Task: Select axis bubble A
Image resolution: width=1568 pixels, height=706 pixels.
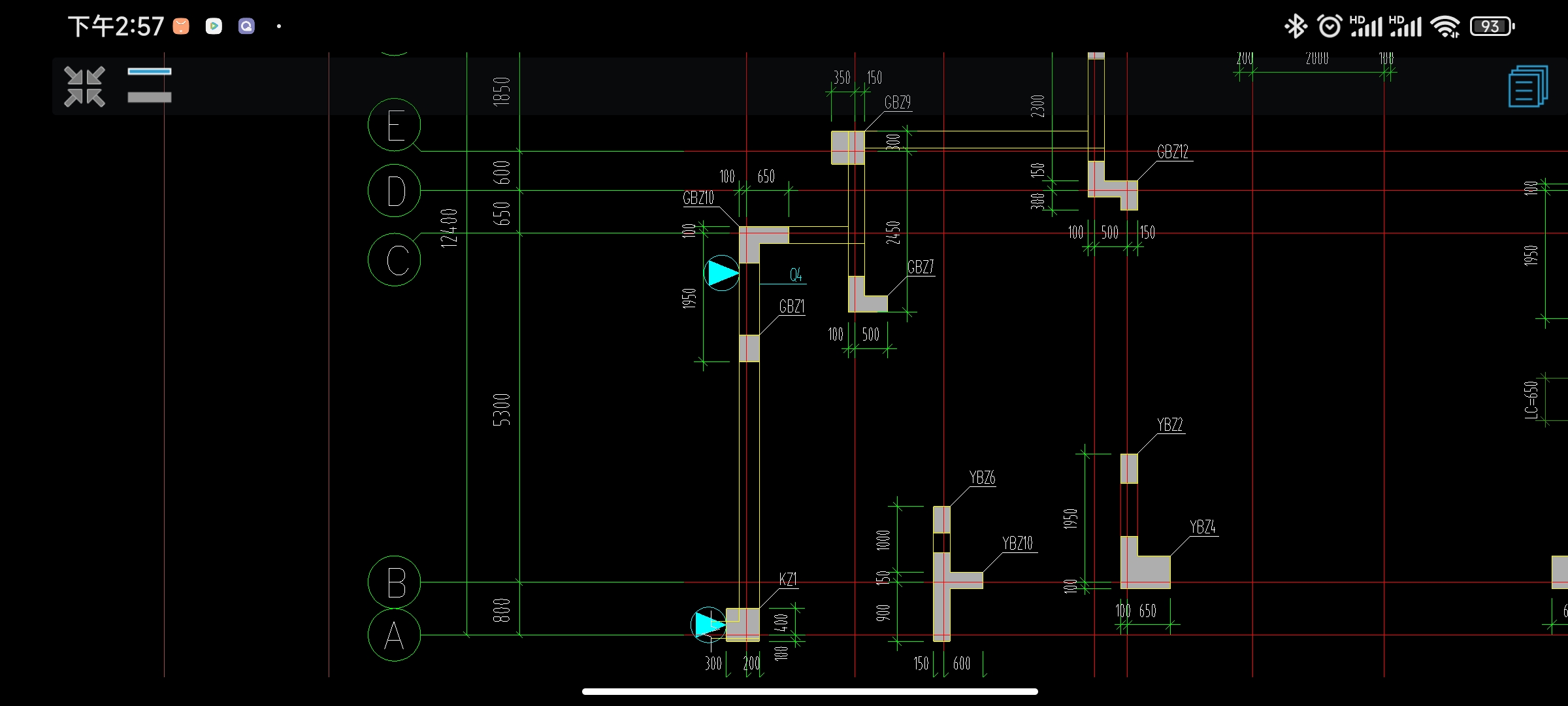Action: point(395,635)
